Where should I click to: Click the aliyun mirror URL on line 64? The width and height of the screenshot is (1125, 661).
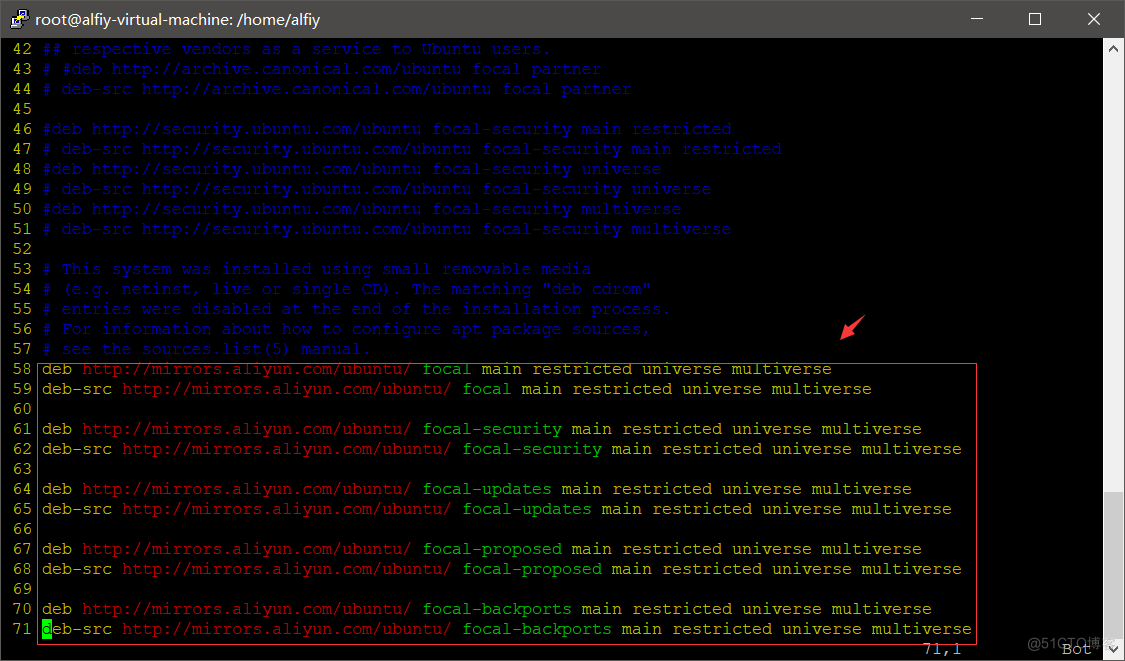247,489
